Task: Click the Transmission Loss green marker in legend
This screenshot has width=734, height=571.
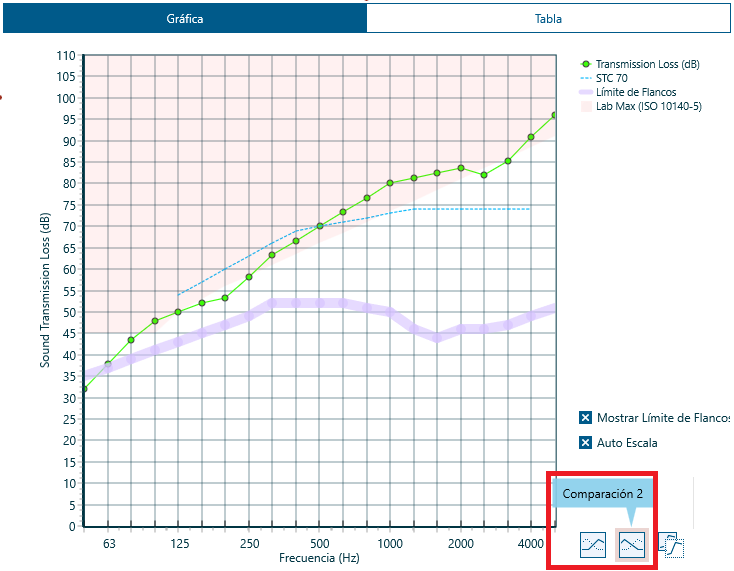Action: 586,64
